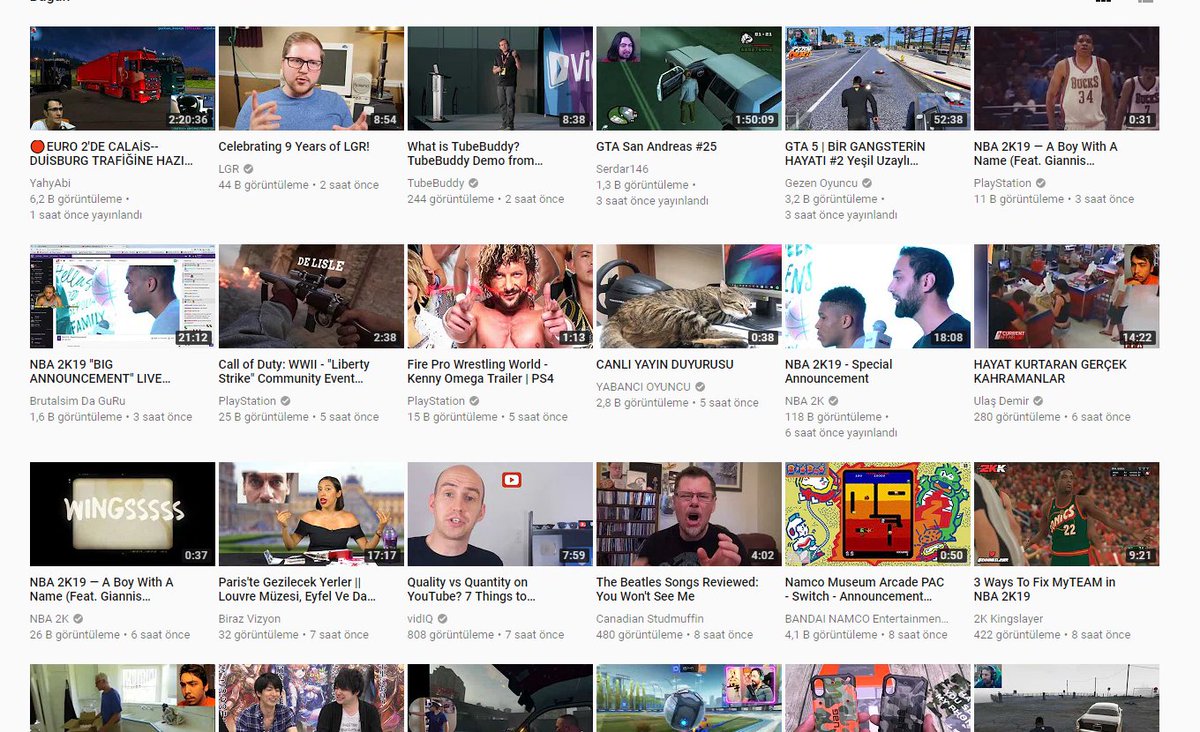Click the "280 görüntüleme" view count

point(1017,417)
